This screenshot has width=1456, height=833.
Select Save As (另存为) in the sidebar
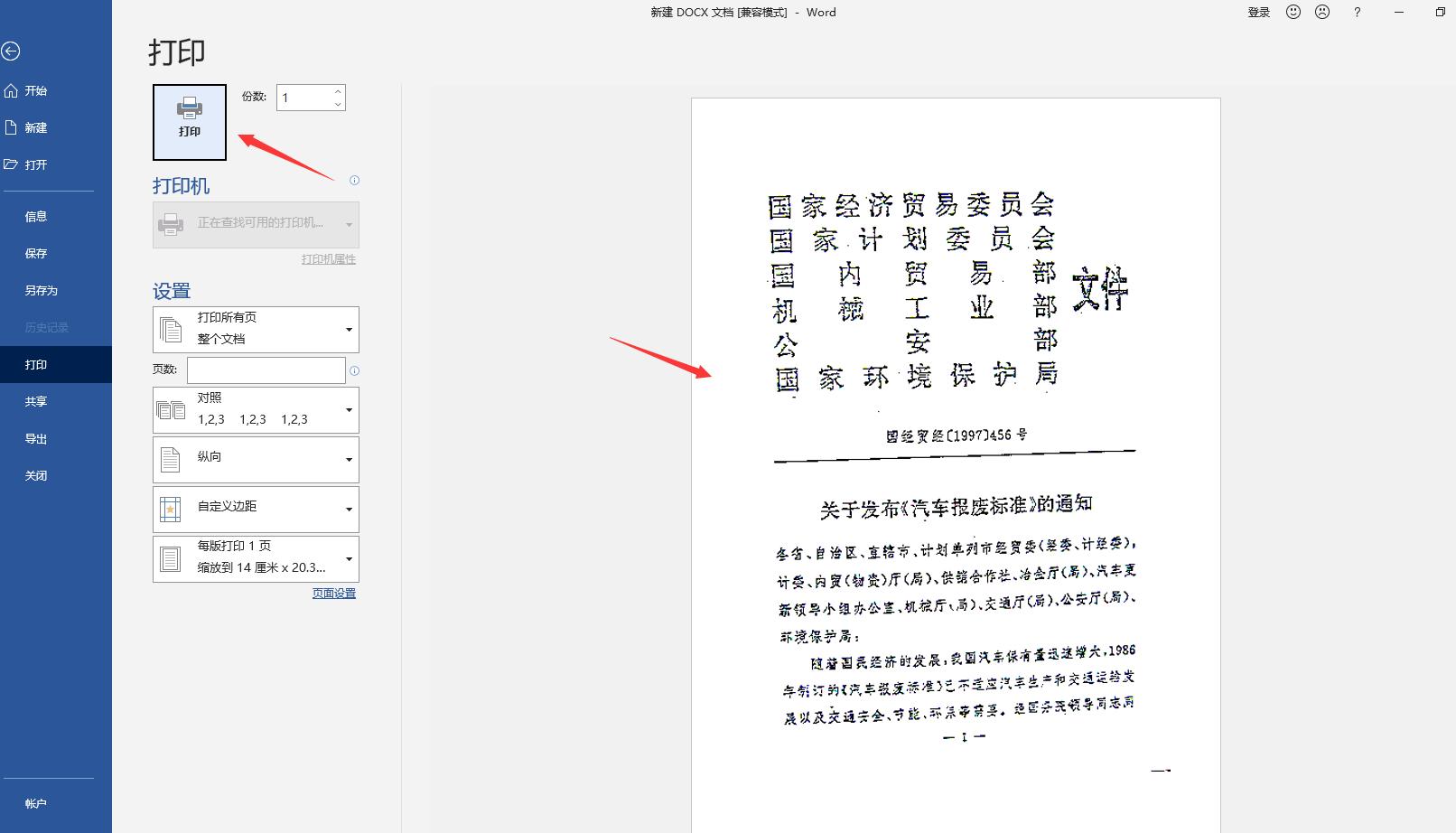(x=42, y=290)
